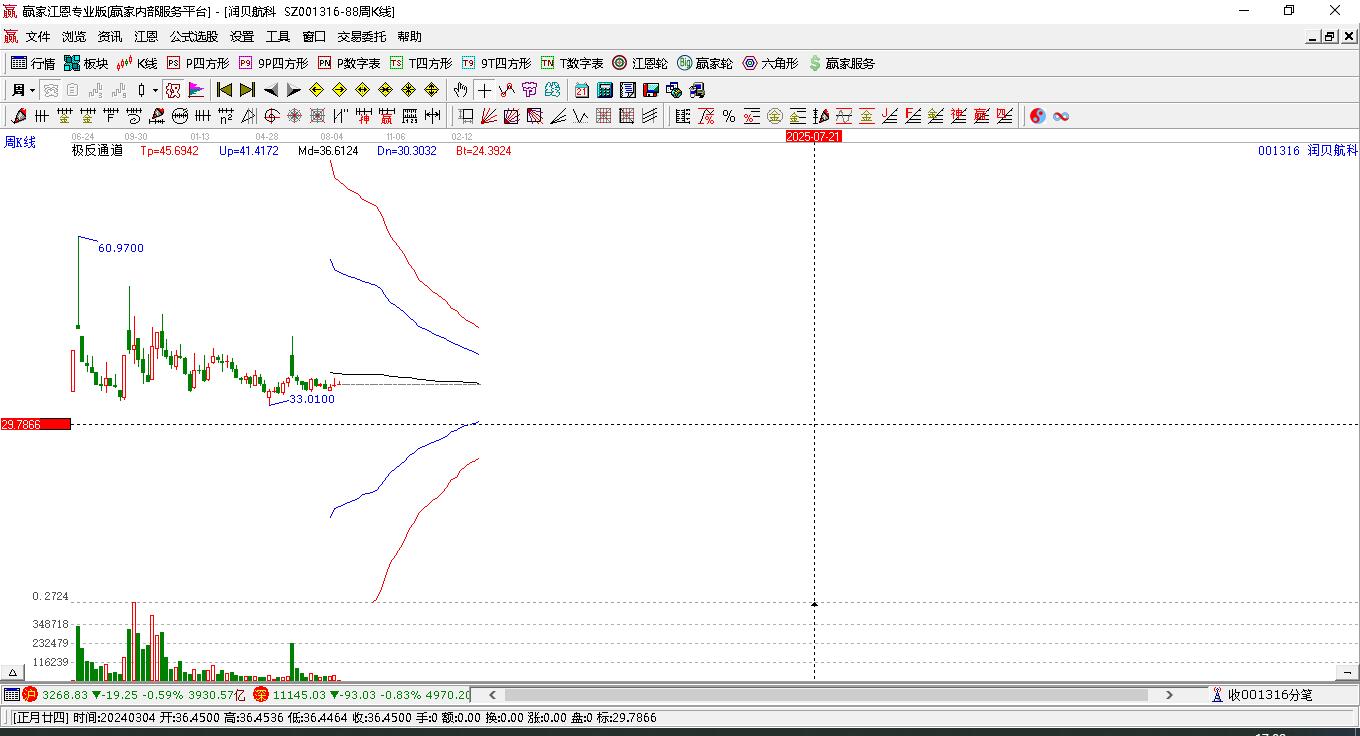Open the 六角形 hexagon chart tool

(x=770, y=63)
